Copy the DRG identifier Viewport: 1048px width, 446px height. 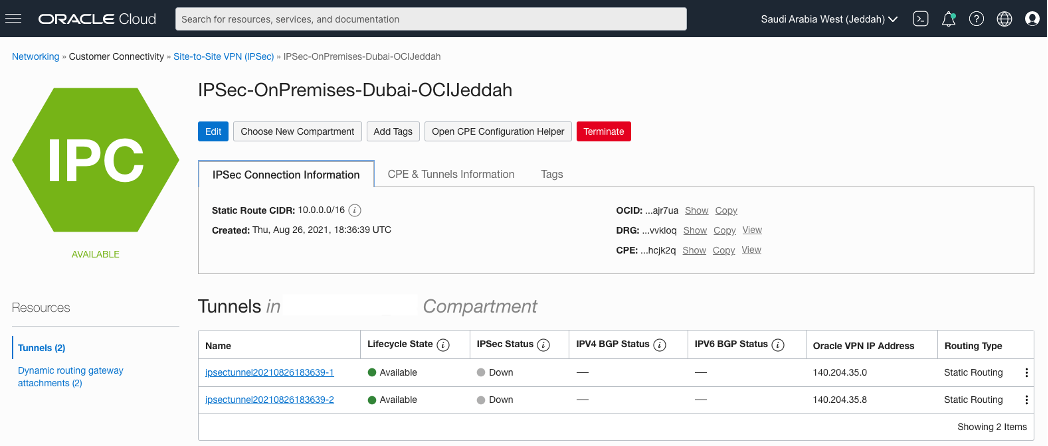pyautogui.click(x=725, y=230)
